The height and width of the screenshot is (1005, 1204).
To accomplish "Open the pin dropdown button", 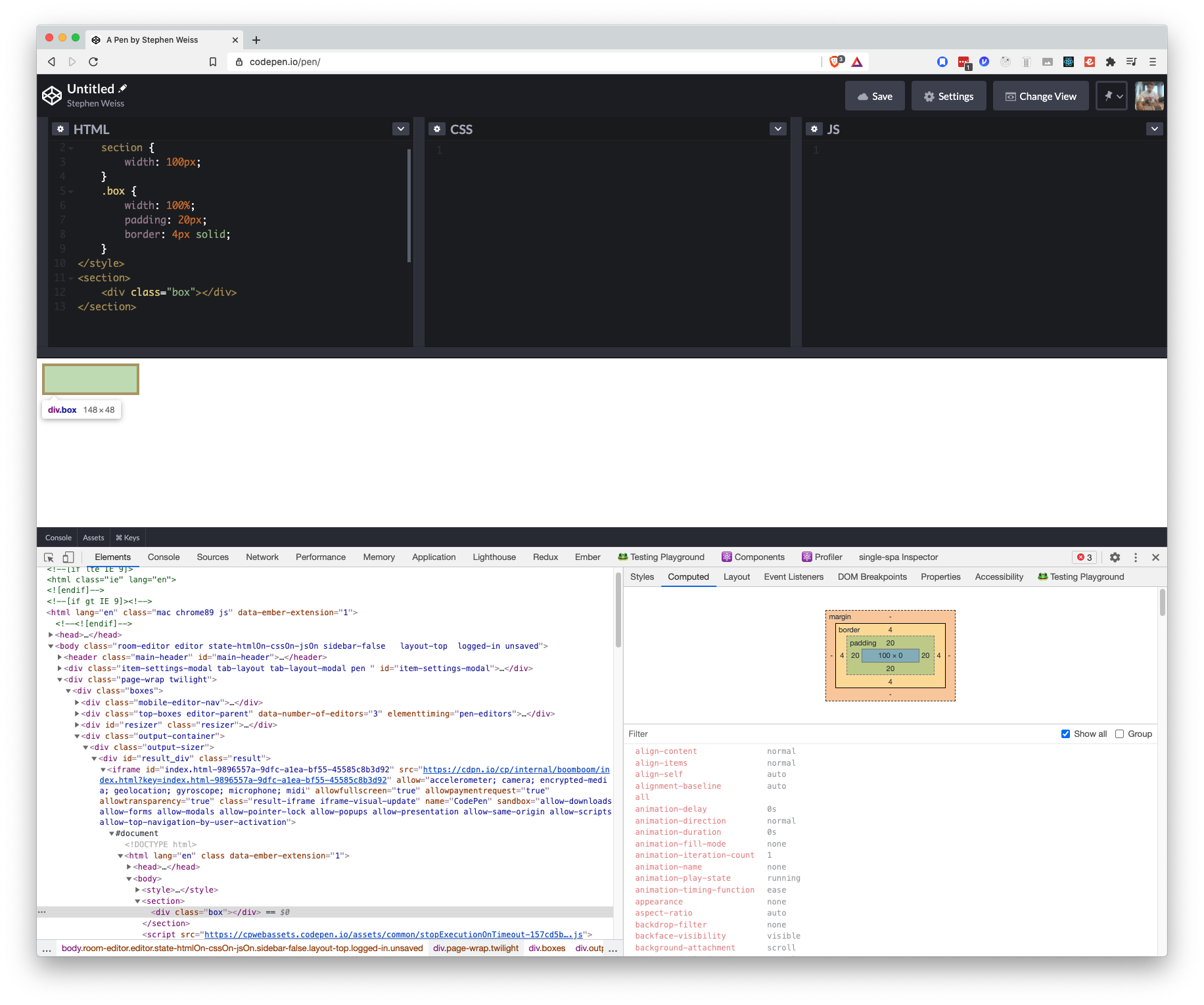I will pos(1112,96).
